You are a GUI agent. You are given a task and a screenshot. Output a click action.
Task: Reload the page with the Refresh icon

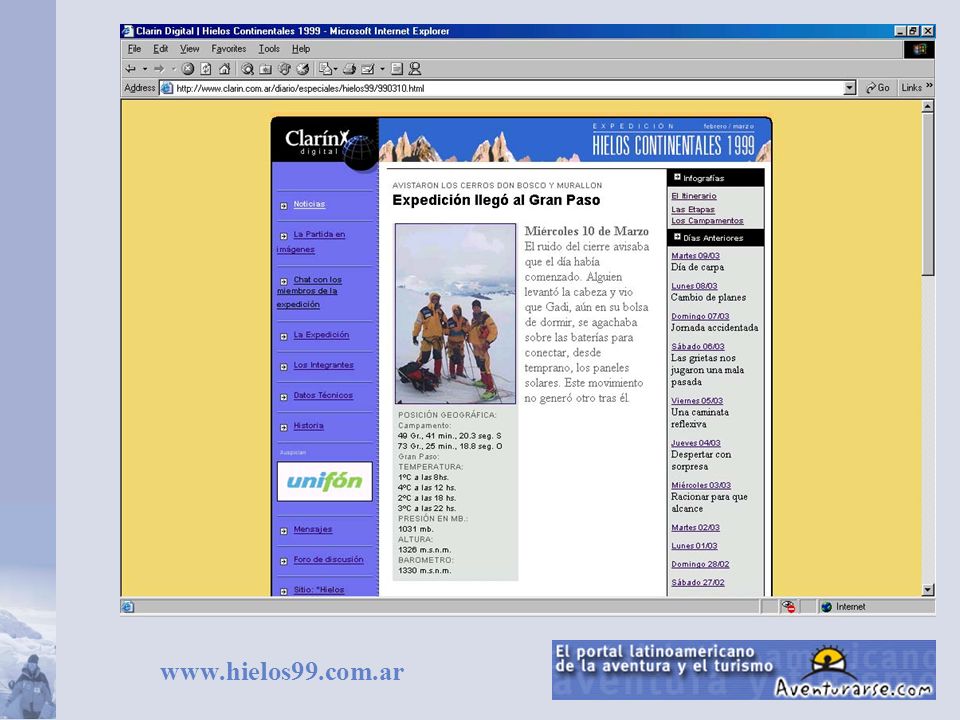click(206, 69)
